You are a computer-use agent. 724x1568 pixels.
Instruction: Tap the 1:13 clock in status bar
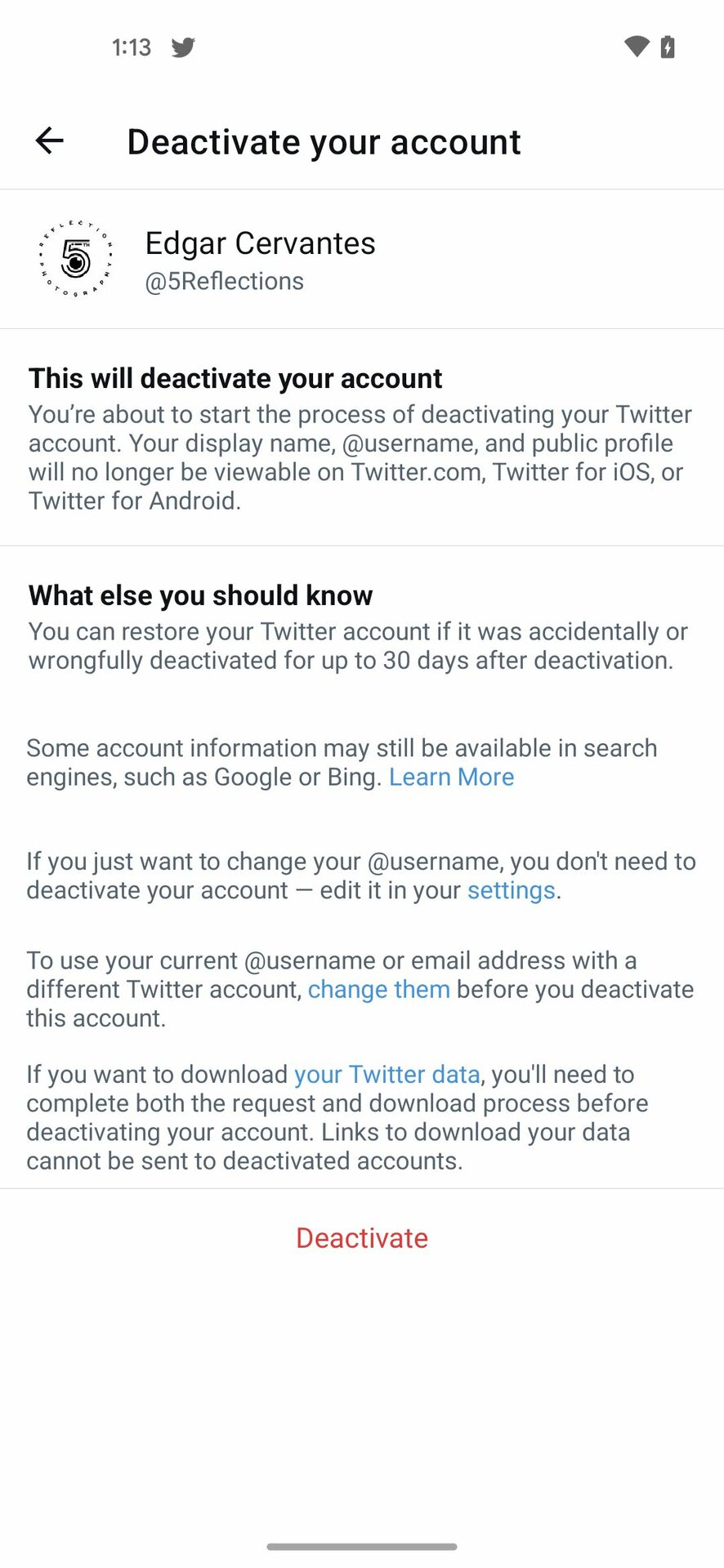(132, 47)
